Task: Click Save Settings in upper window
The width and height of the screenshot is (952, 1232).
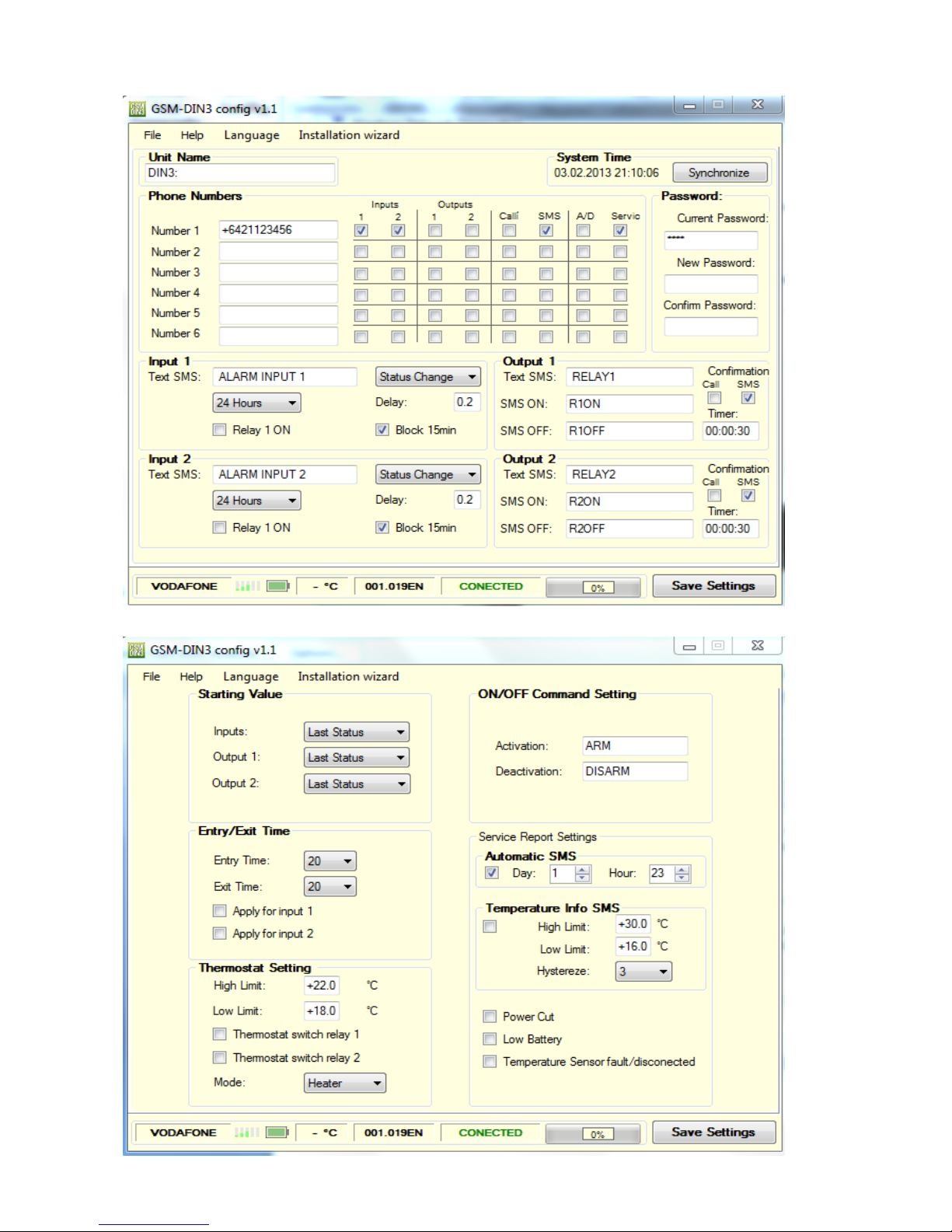Action: 713,586
